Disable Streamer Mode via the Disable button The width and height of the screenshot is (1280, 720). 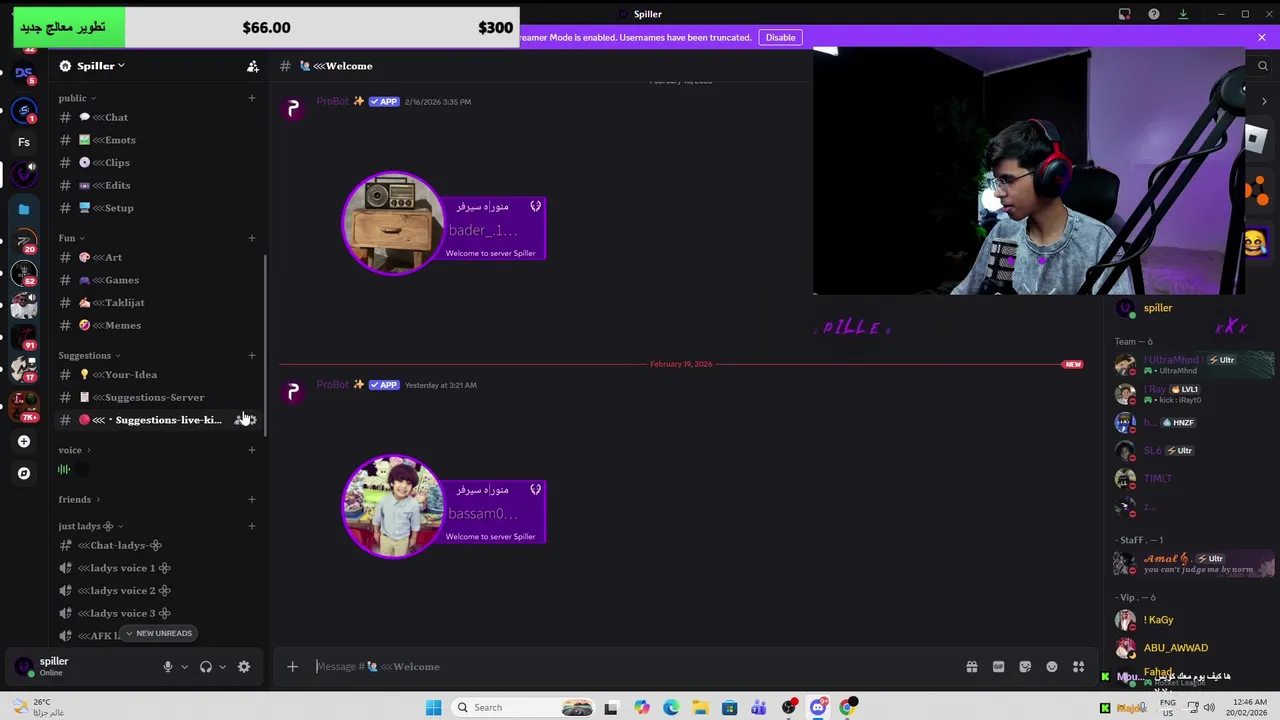pos(780,37)
